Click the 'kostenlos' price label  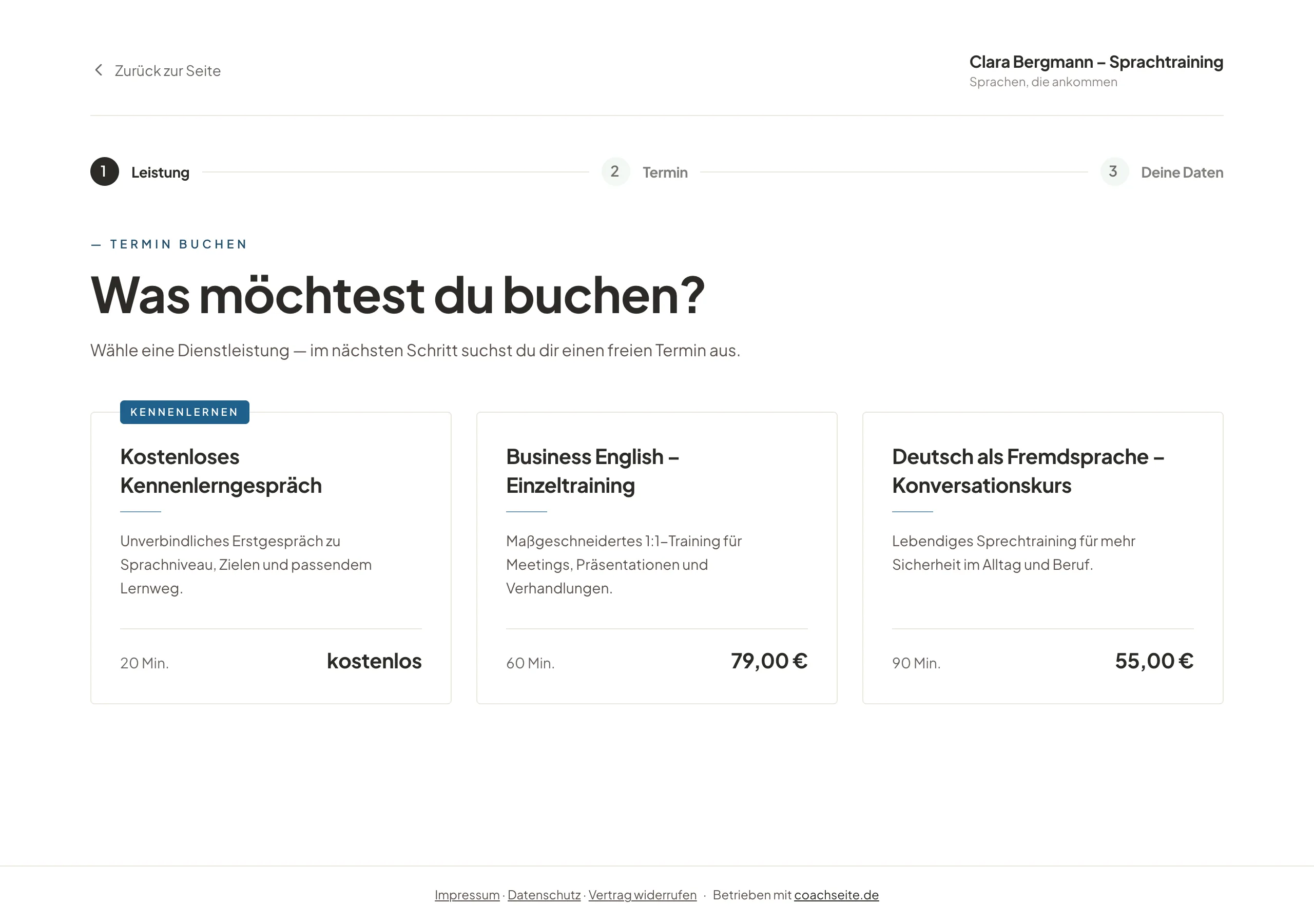tap(374, 661)
